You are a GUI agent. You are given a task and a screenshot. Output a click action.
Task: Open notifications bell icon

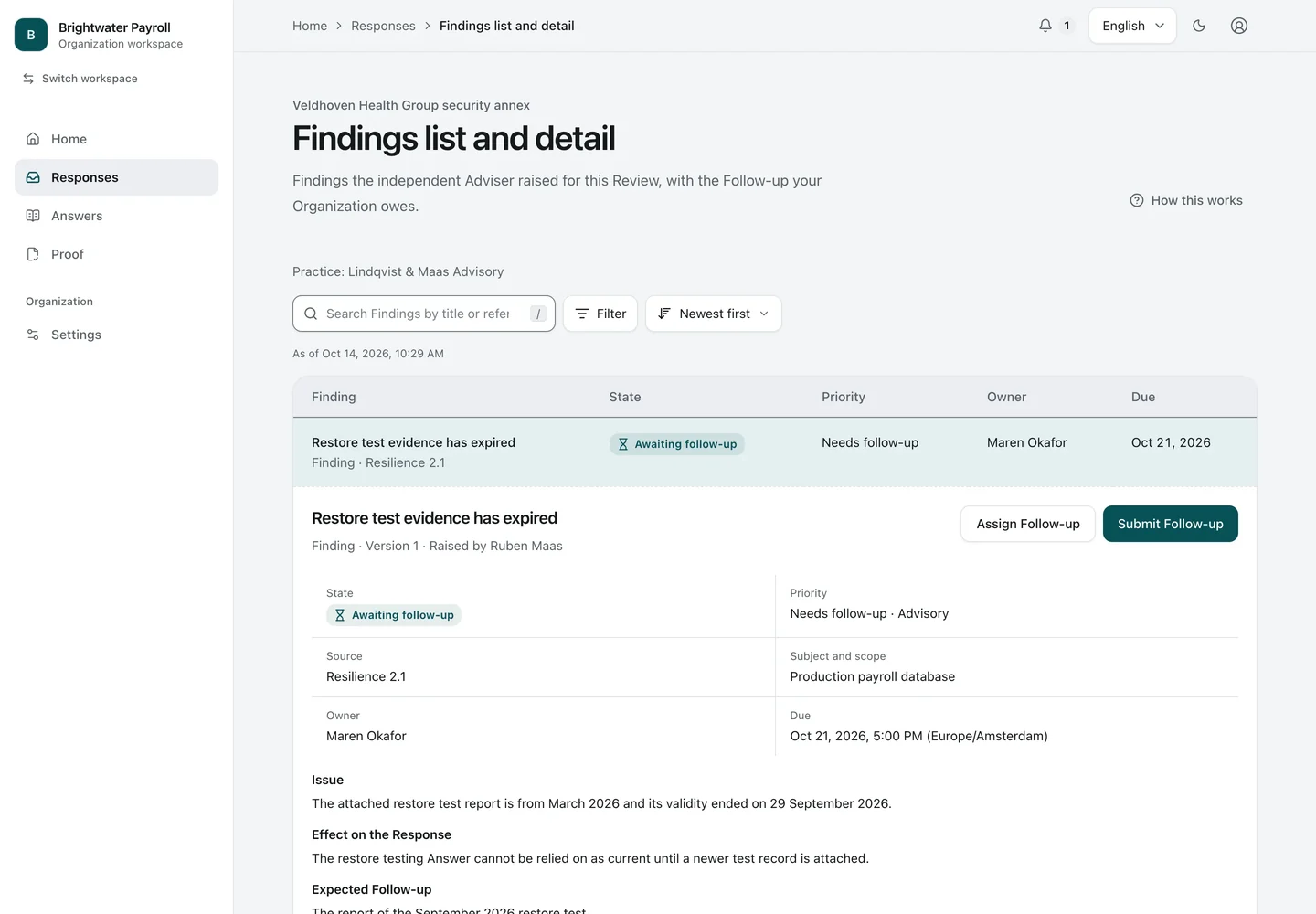click(x=1045, y=26)
